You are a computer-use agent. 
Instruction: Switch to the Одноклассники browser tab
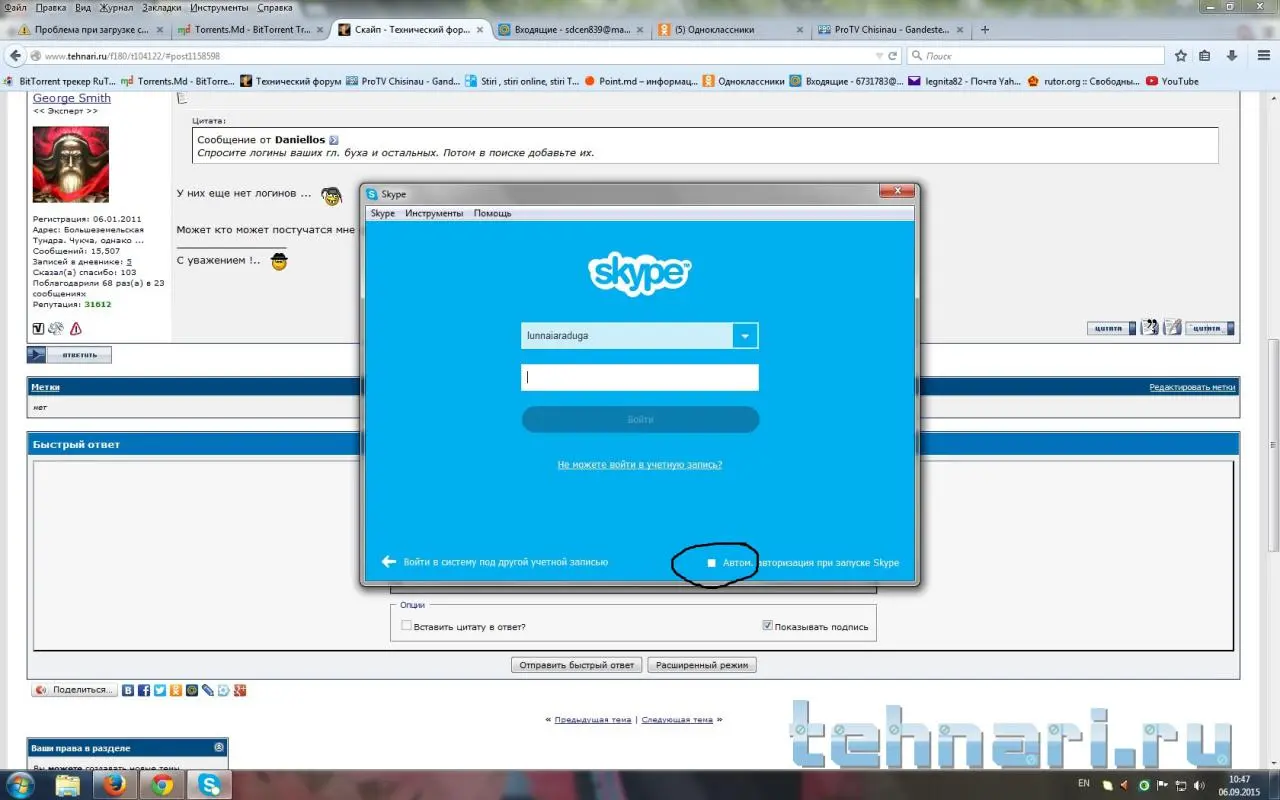(x=729, y=30)
